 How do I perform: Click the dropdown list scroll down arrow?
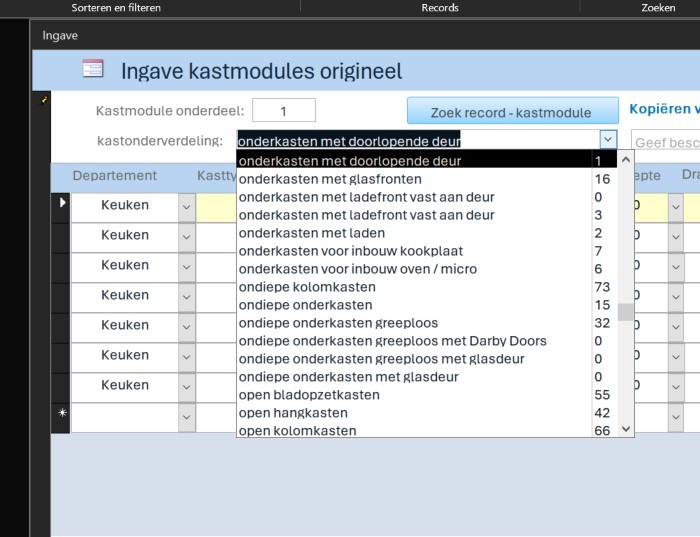[x=626, y=429]
